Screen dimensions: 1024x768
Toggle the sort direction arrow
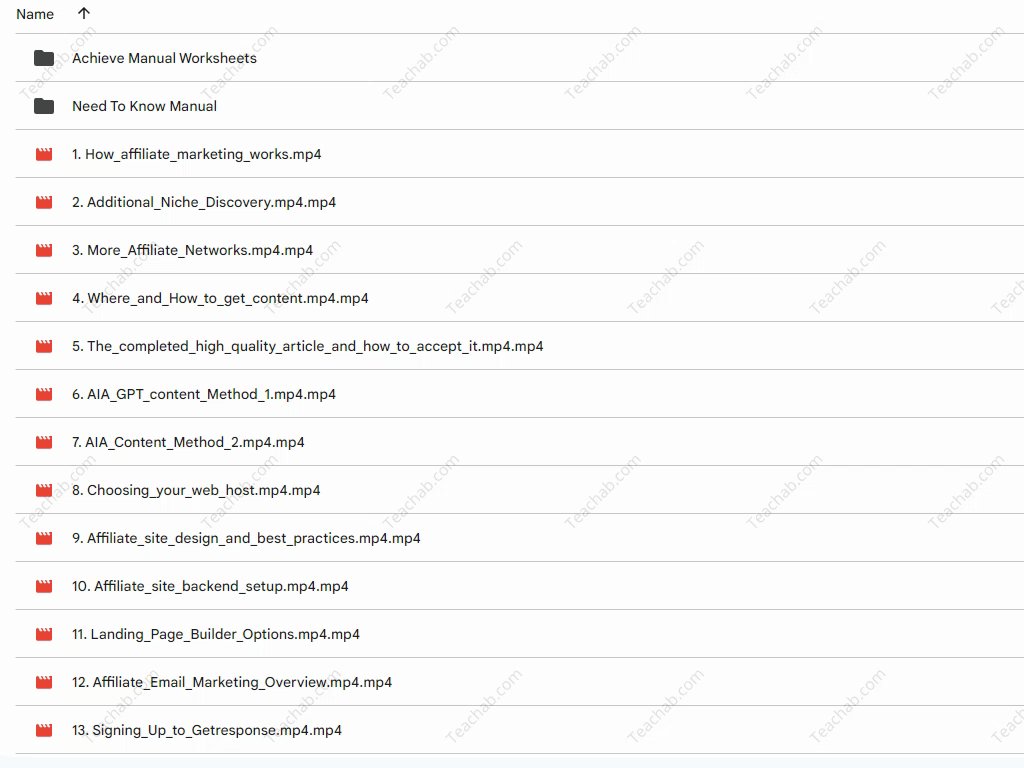pos(83,14)
